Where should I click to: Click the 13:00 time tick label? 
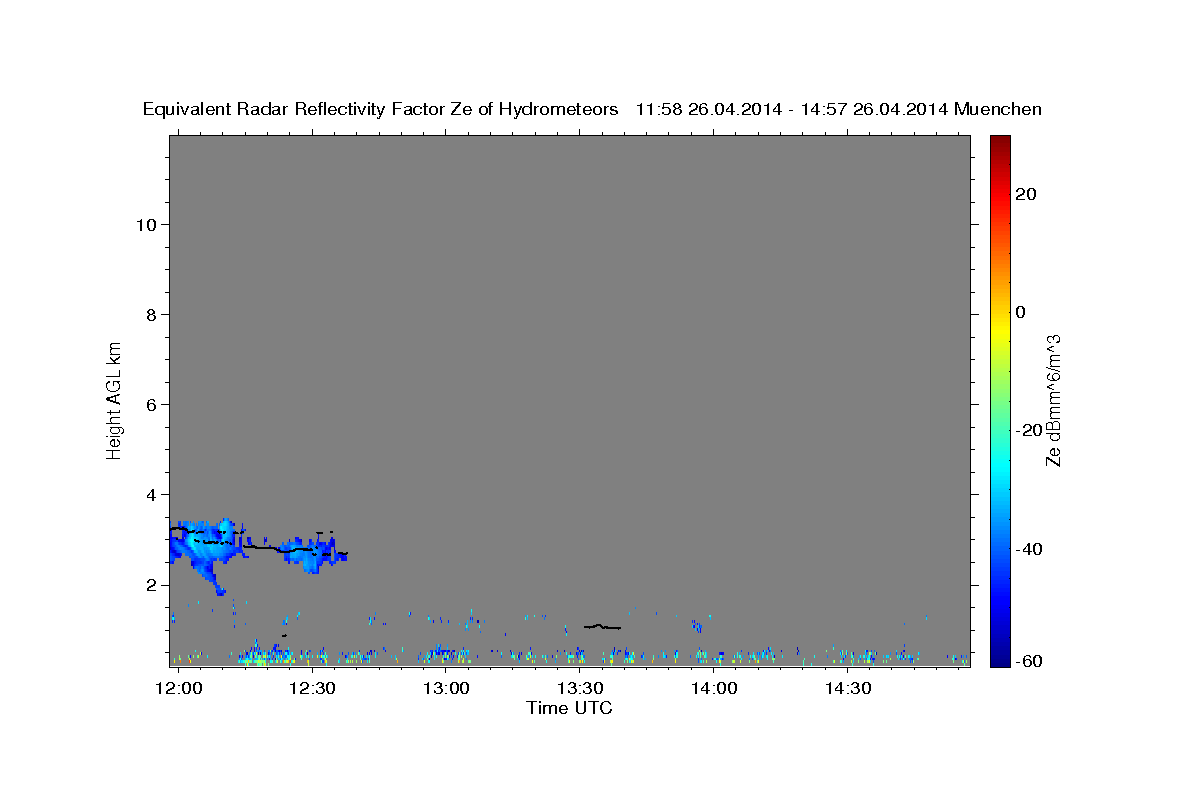coord(446,688)
